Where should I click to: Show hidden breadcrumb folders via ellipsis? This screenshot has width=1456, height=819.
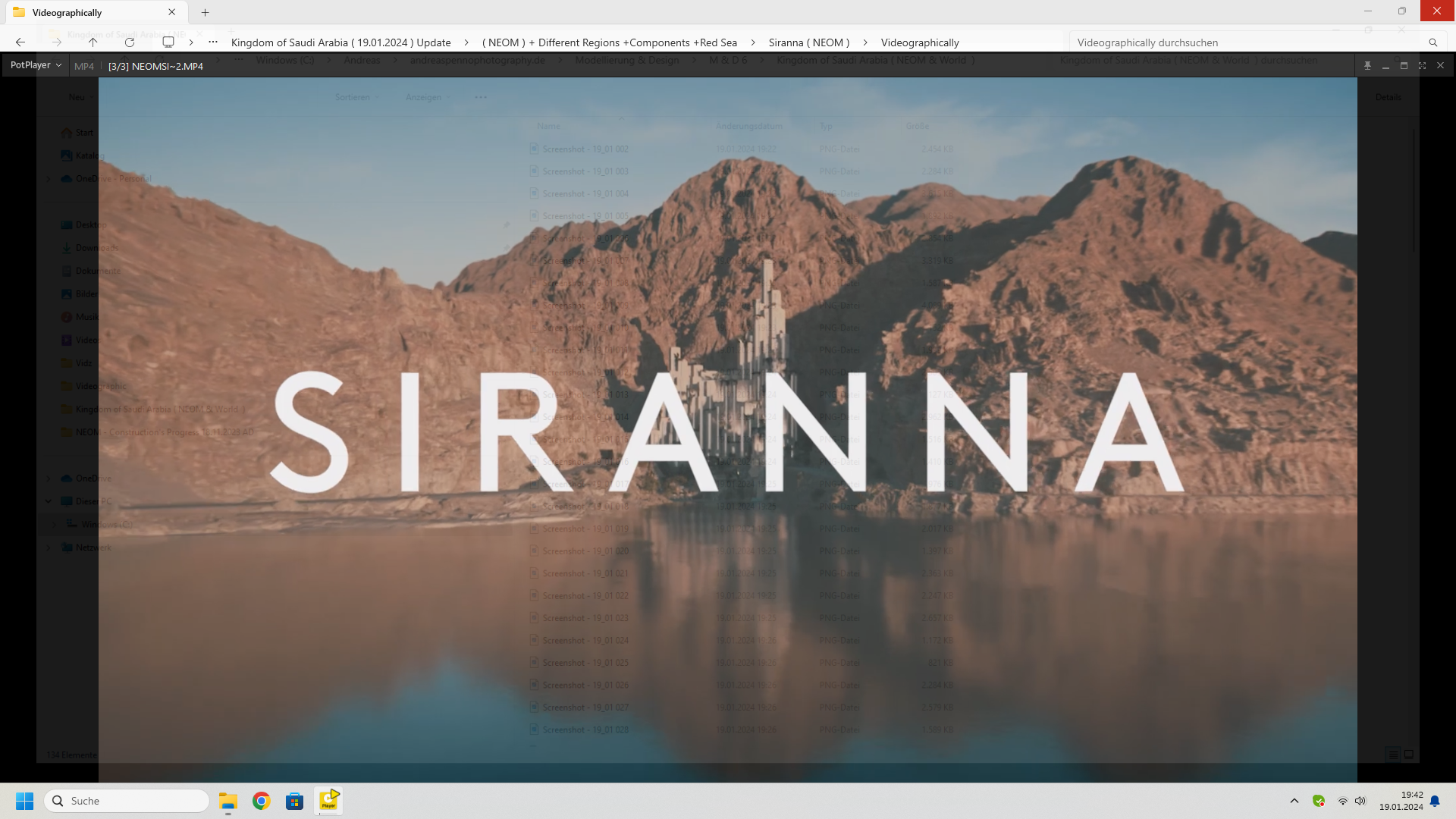[213, 42]
